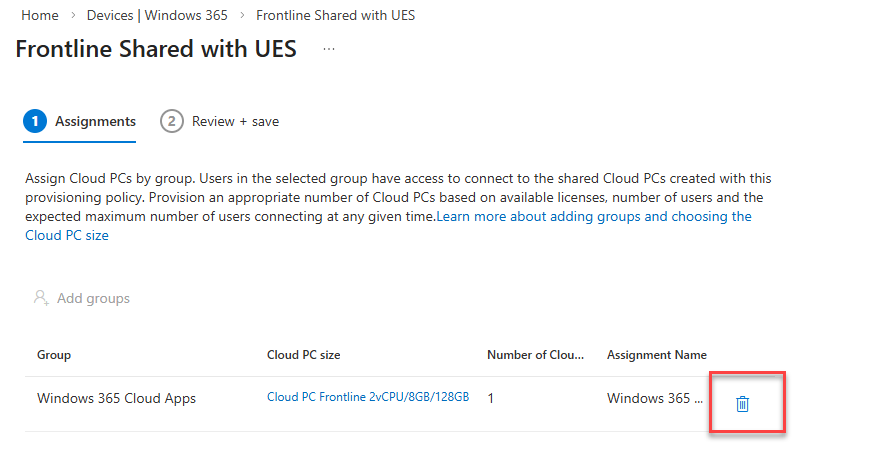Click the number of Cloud PCs value 1
Screen dimensions: 877x453
pos(491,398)
